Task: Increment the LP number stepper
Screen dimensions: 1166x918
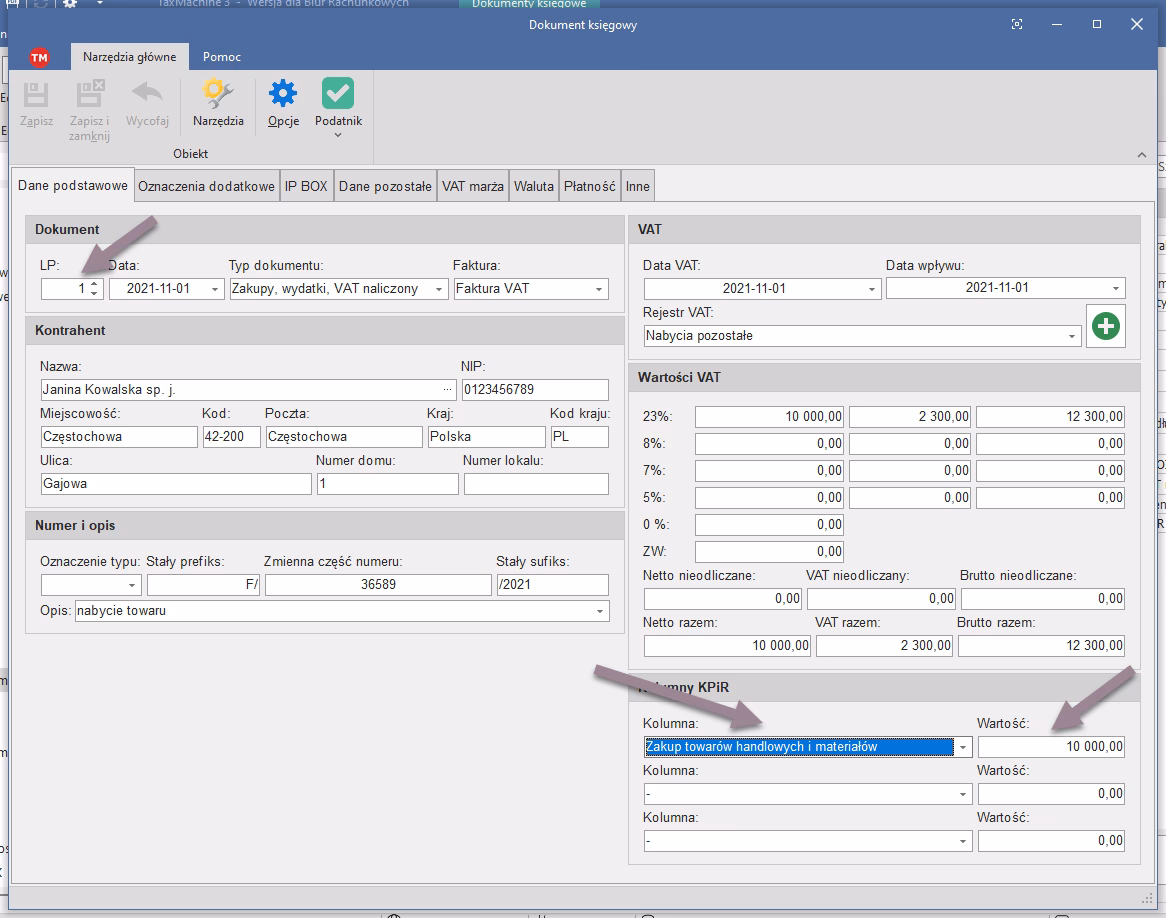Action: [x=94, y=284]
